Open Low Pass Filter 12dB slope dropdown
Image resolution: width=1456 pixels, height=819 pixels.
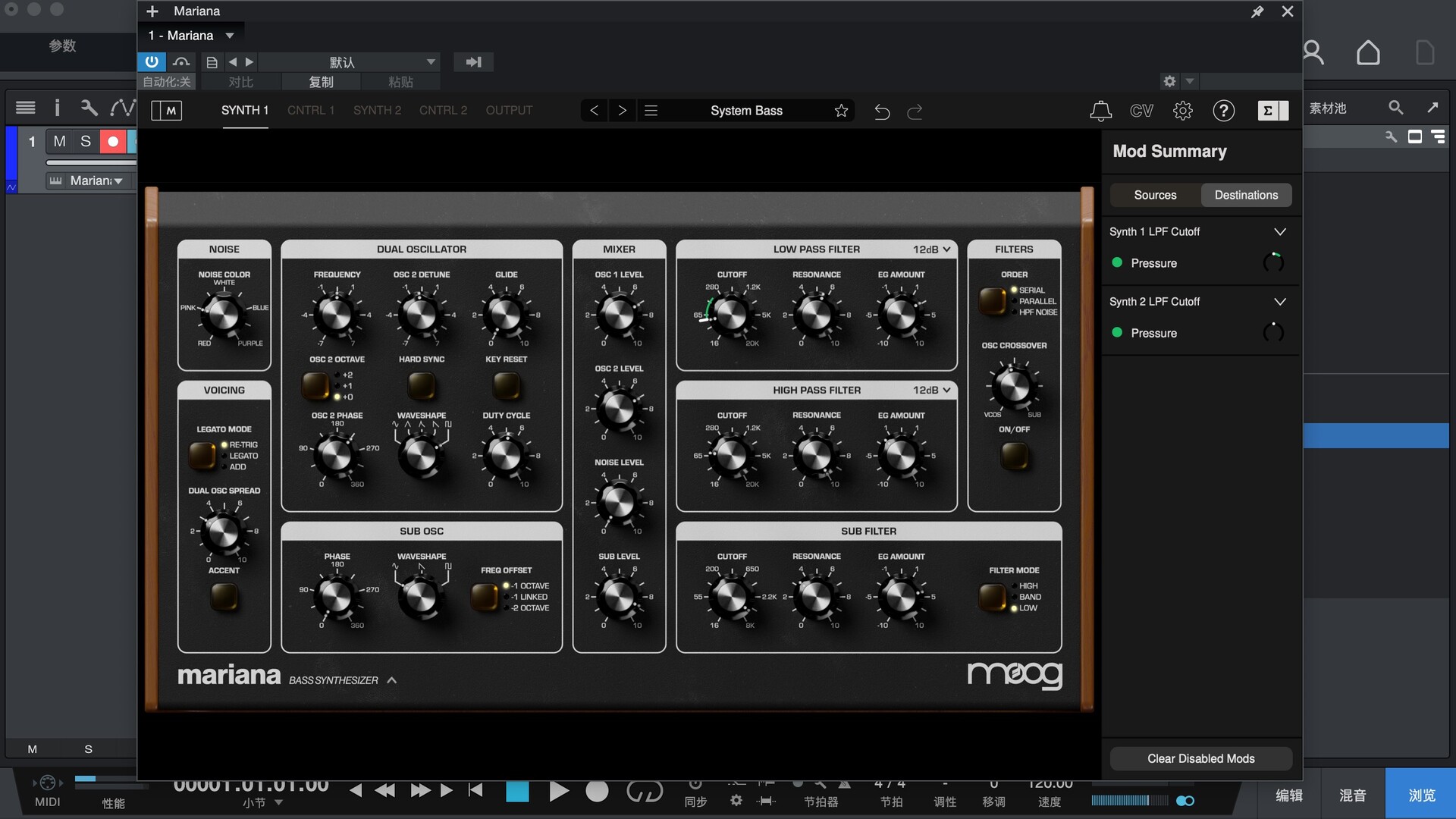pyautogui.click(x=931, y=249)
